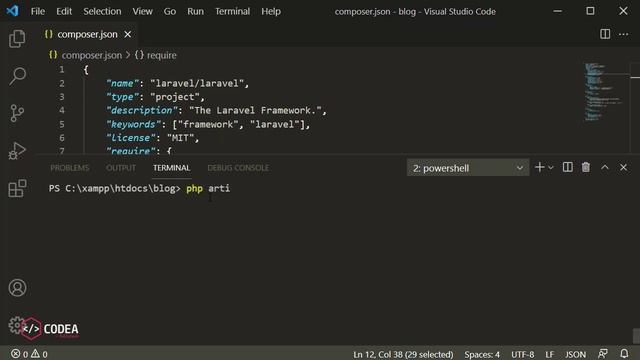
Task: Open the Run menu
Action: [x=196, y=11]
